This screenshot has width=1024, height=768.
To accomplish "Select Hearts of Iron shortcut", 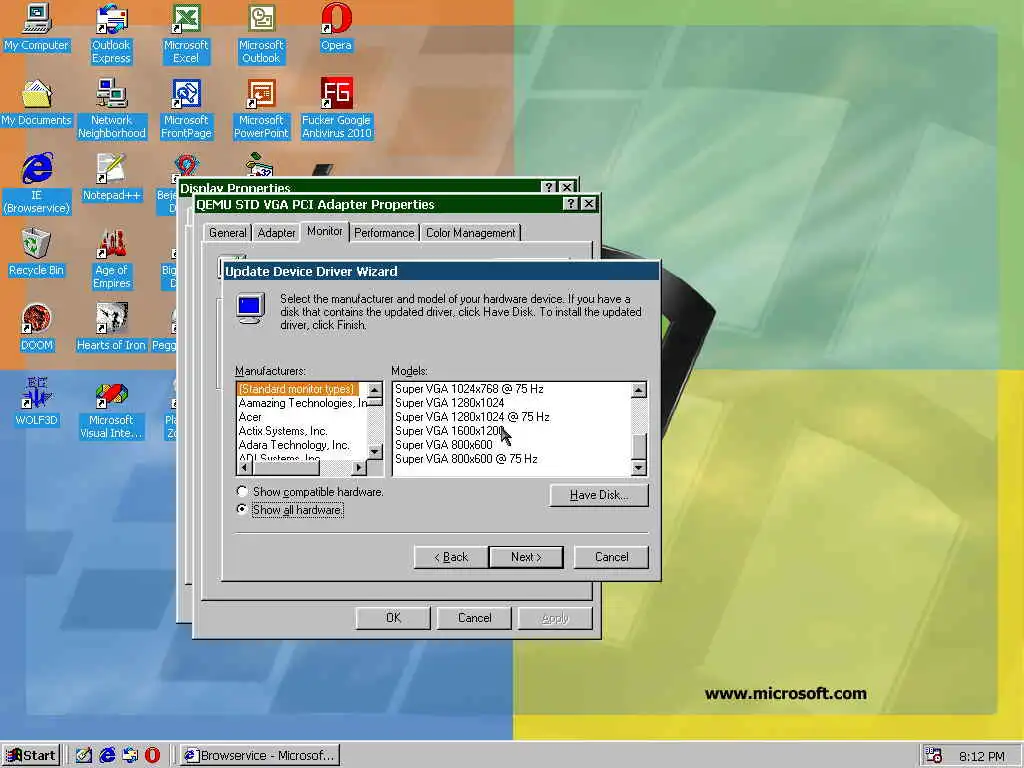I will (x=111, y=328).
